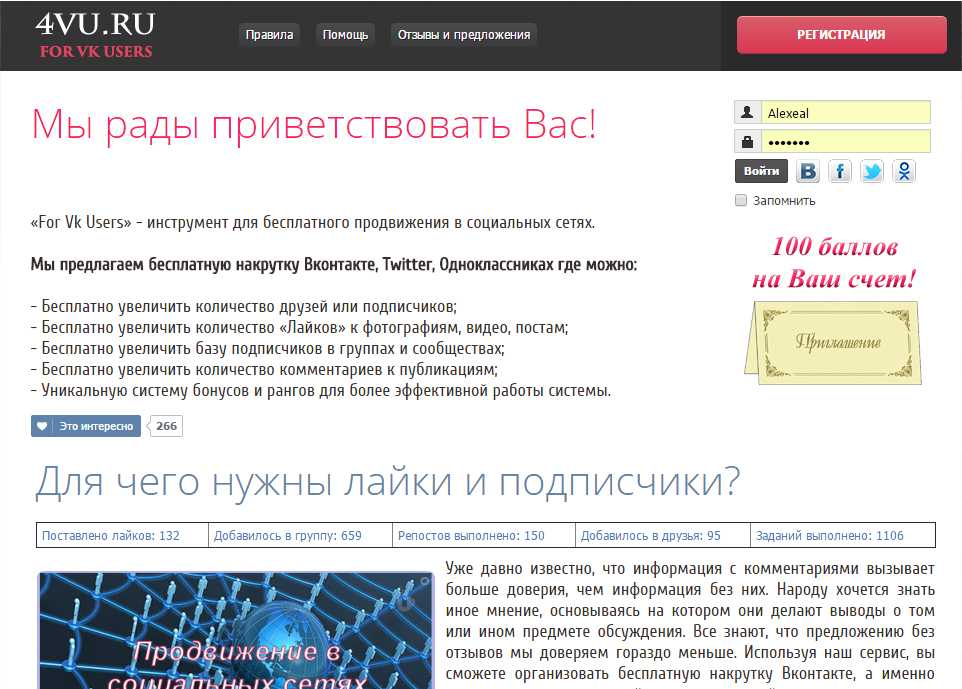Click the 4VU.RU site logo
This screenshot has height=689, width=962.
tap(95, 35)
